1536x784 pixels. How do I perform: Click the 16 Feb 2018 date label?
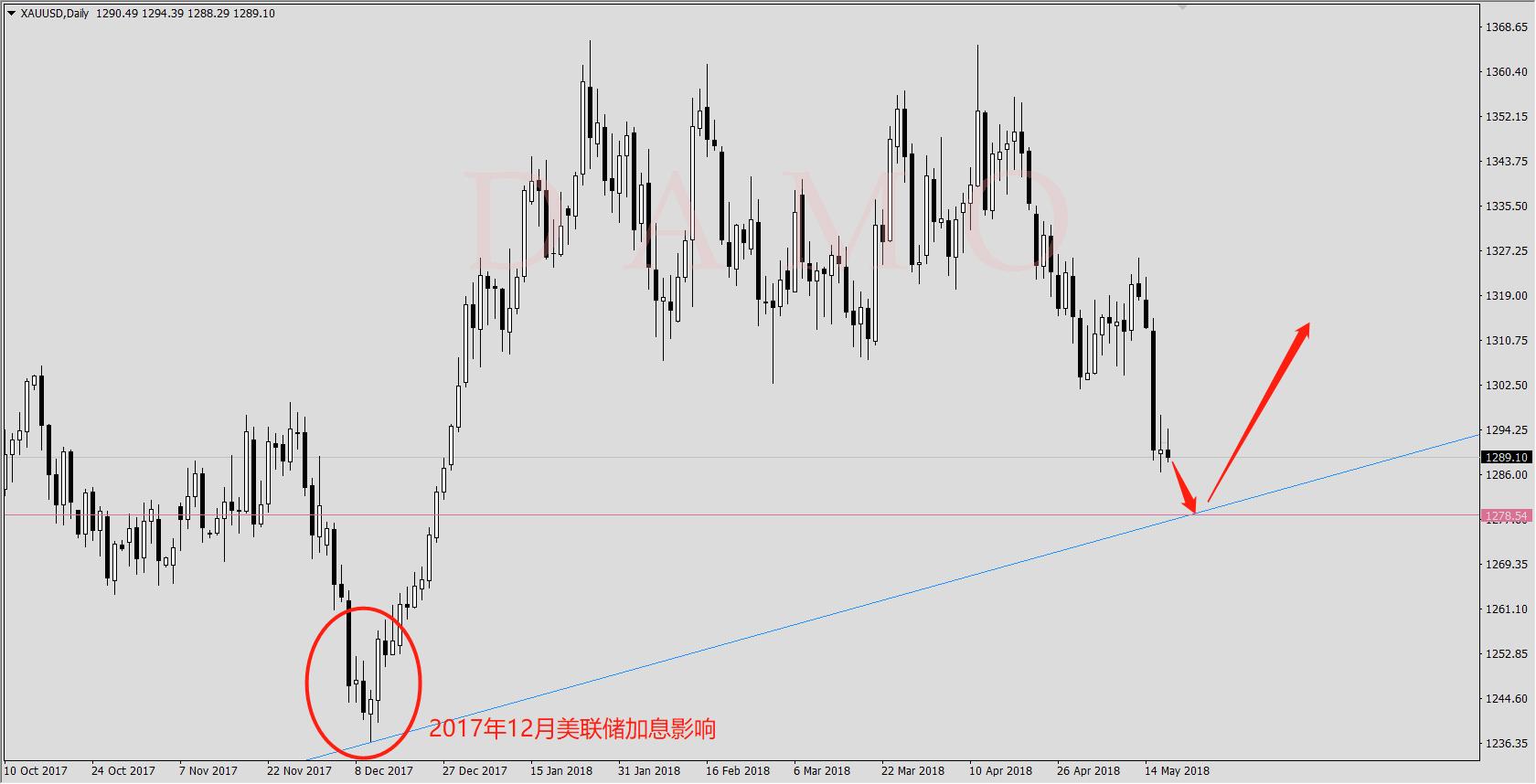point(738,771)
